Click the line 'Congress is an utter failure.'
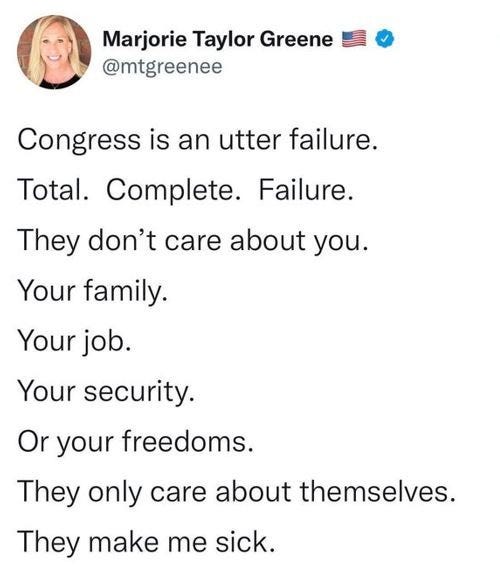Image resolution: width=500 pixels, height=585 pixels. click(197, 141)
